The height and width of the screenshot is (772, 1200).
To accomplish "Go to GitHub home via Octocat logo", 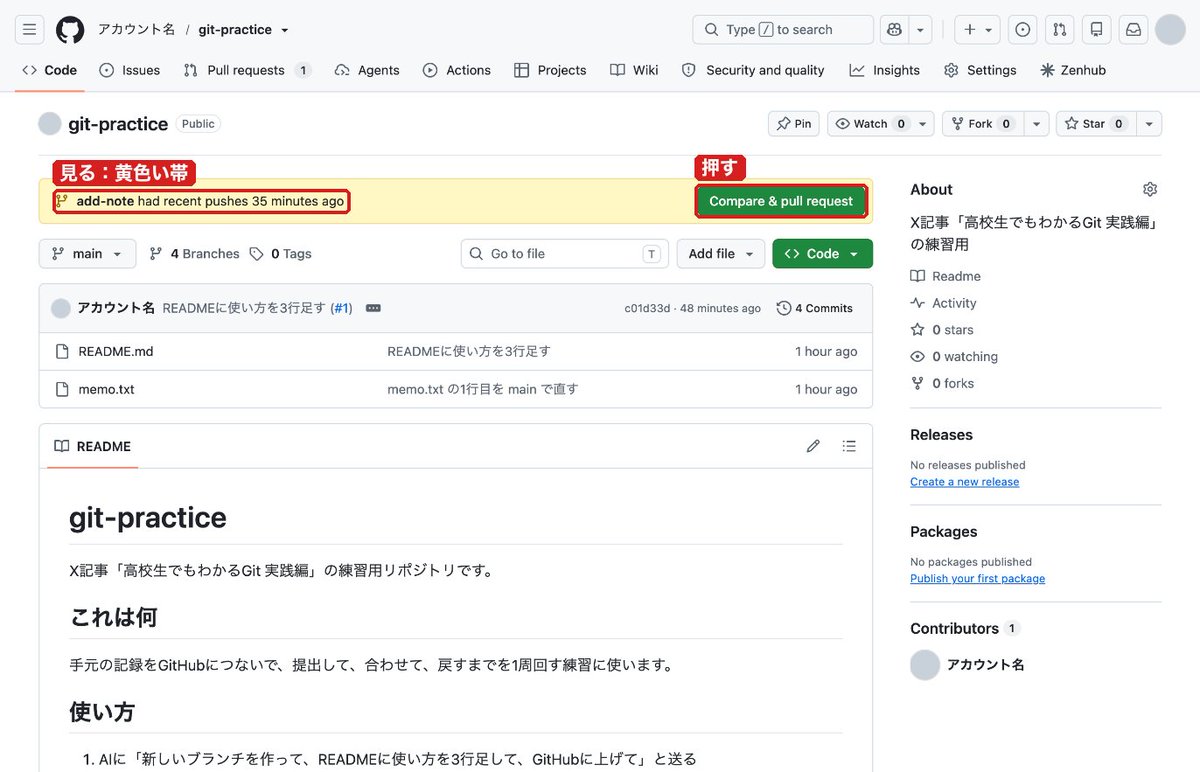I will pyautogui.click(x=70, y=30).
